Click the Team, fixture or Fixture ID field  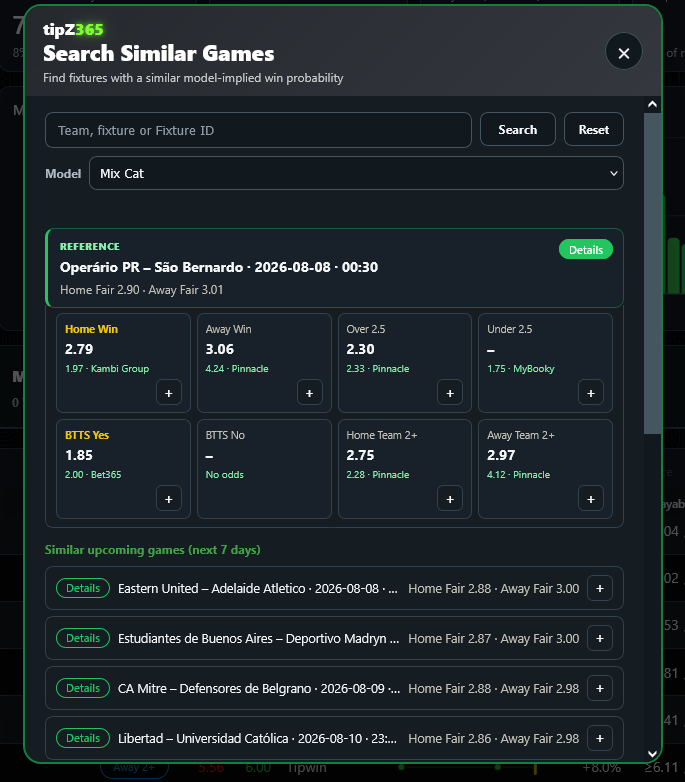coord(258,130)
